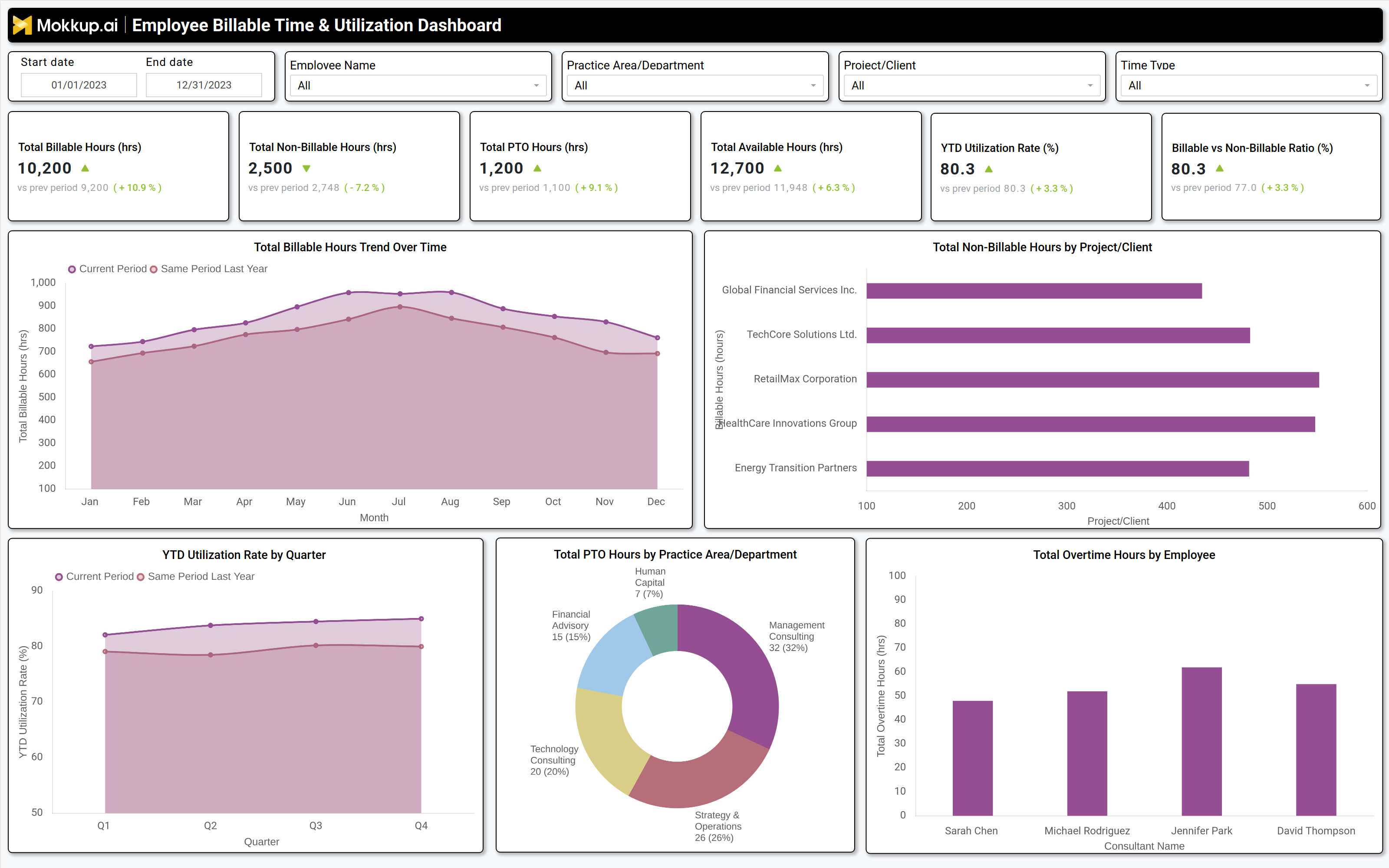Click the '( + 10.9 % )' change value
Screen dimensions: 1389x868
137,188
